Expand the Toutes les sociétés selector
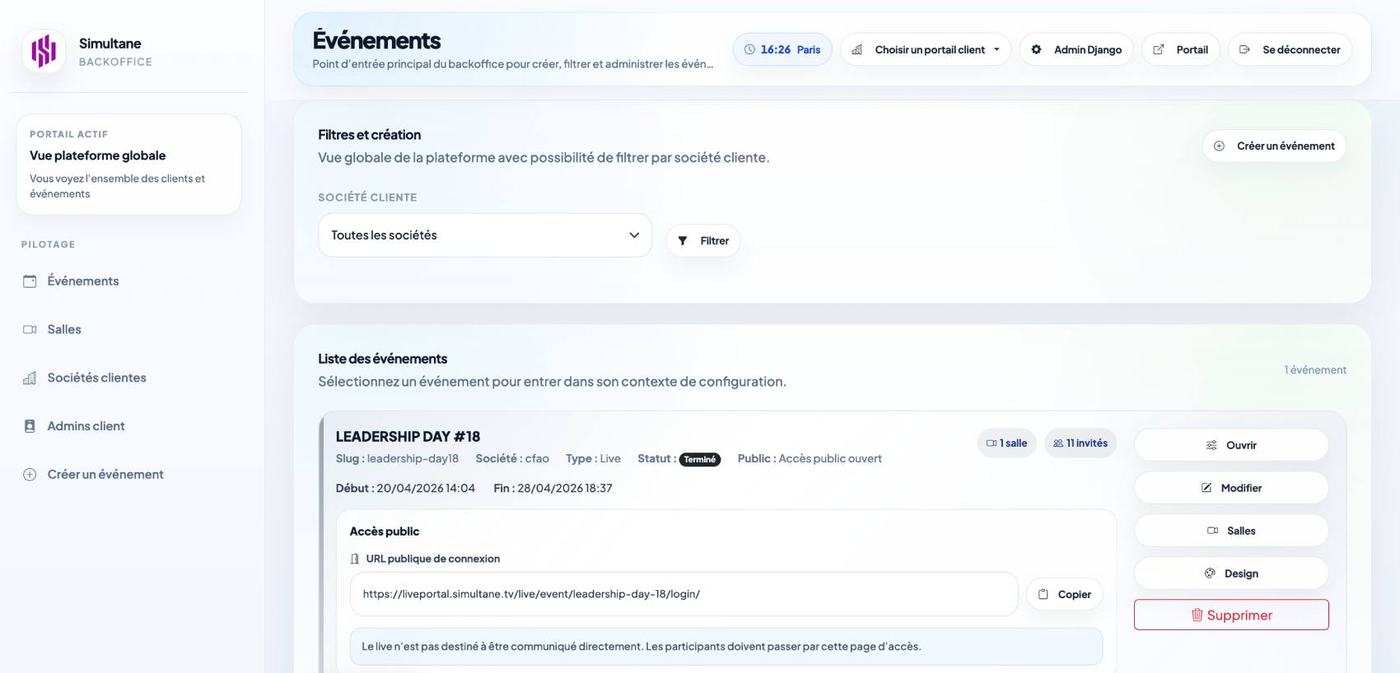This screenshot has width=1400, height=673. [484, 234]
